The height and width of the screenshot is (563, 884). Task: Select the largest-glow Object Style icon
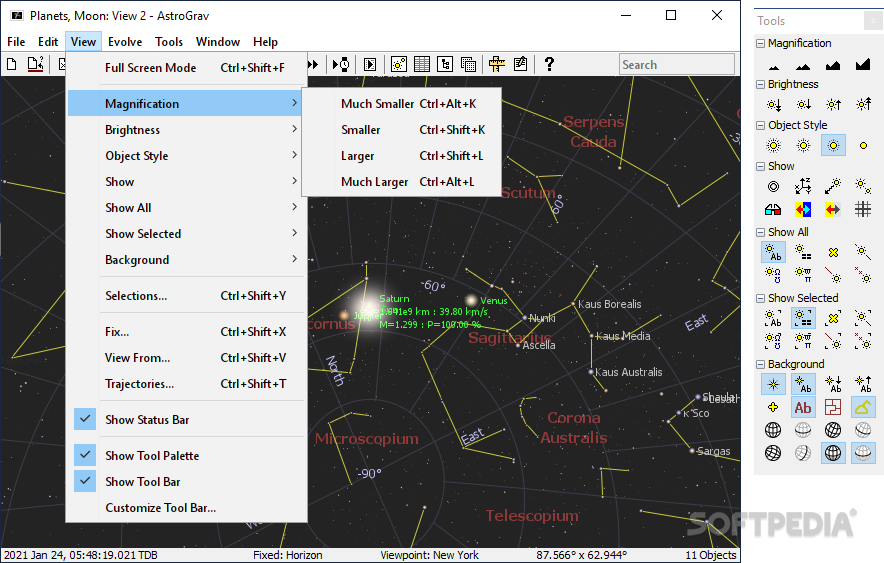point(774,146)
